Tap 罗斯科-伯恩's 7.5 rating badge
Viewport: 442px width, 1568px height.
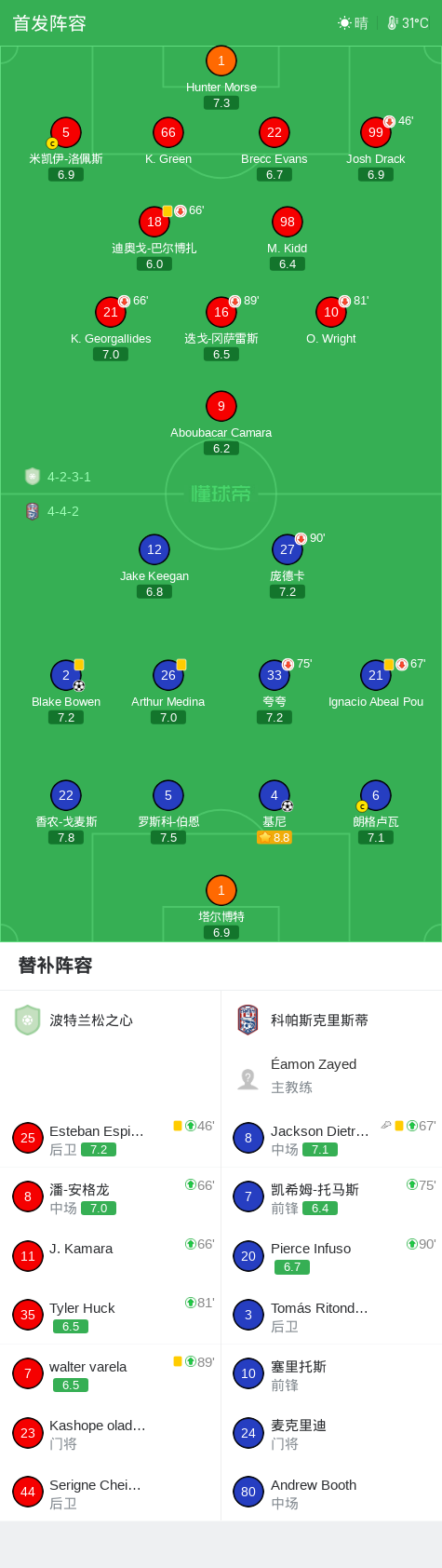(168, 838)
